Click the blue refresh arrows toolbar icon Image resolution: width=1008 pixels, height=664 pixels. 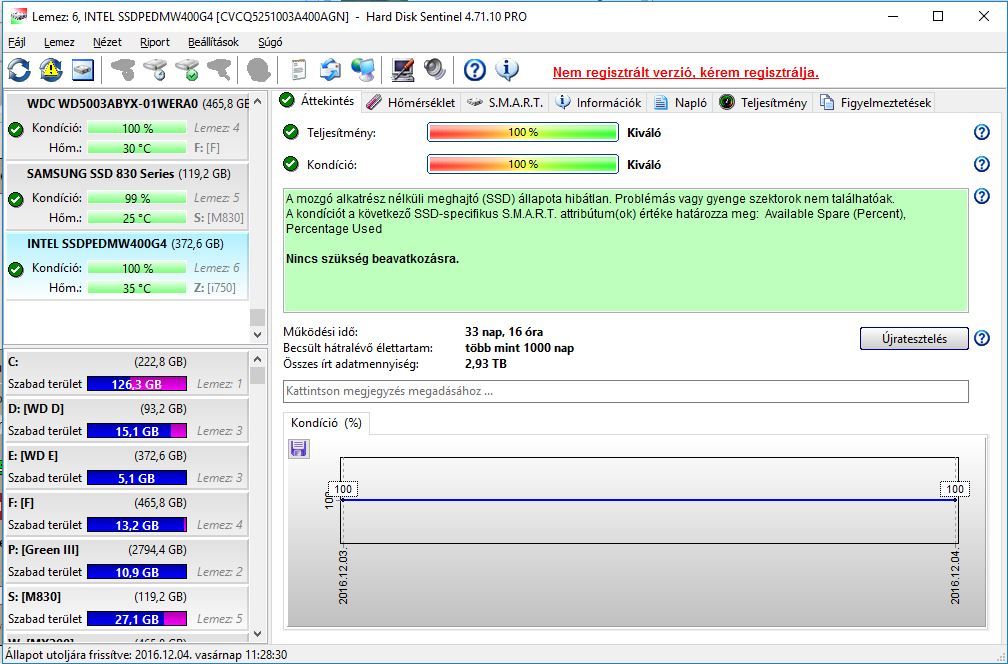[19, 69]
